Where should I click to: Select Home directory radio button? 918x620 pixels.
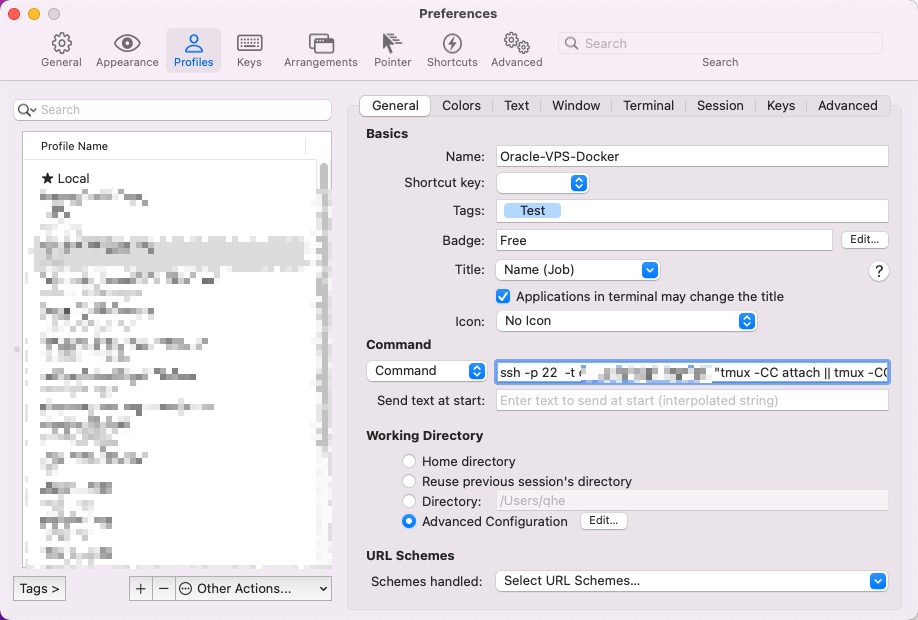[x=409, y=461]
